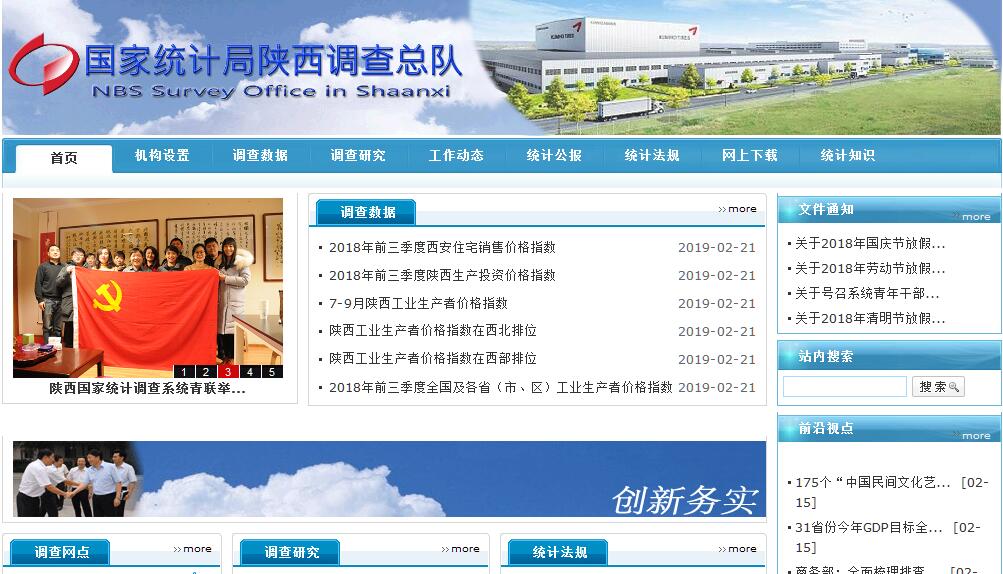Click more link in 调查数据 panel
The height and width of the screenshot is (574, 1003).
[737, 209]
